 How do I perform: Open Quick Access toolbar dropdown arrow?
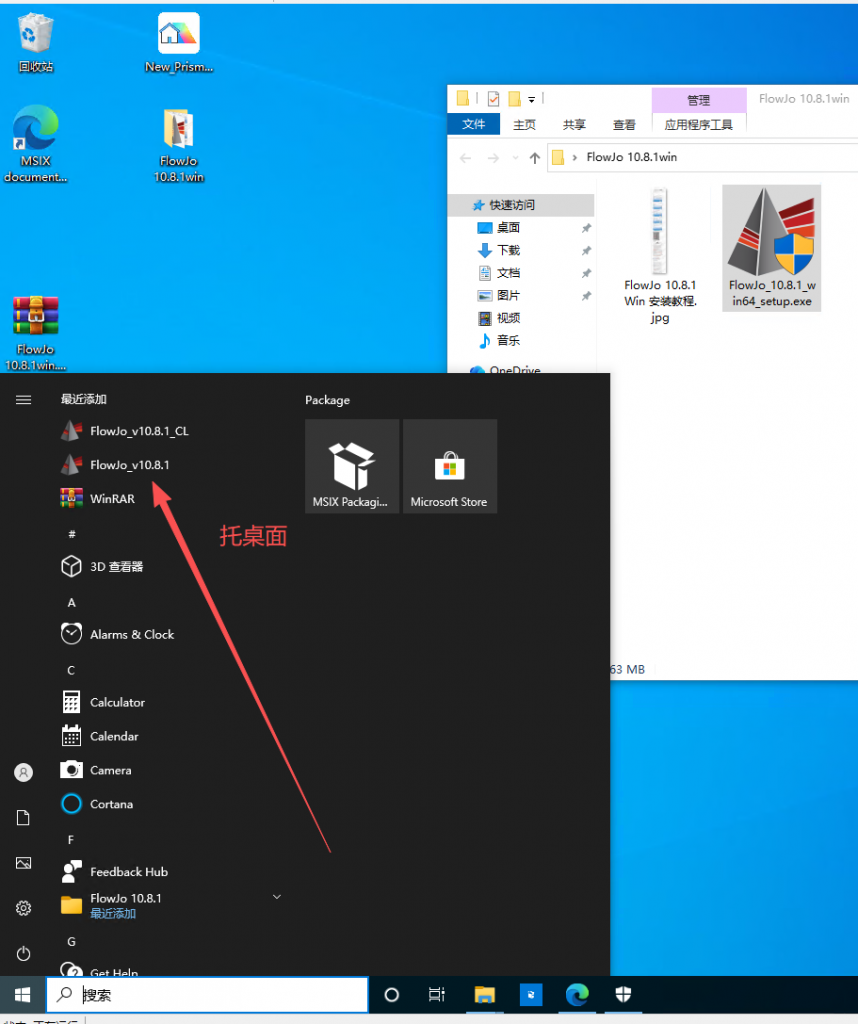pyautogui.click(x=532, y=99)
